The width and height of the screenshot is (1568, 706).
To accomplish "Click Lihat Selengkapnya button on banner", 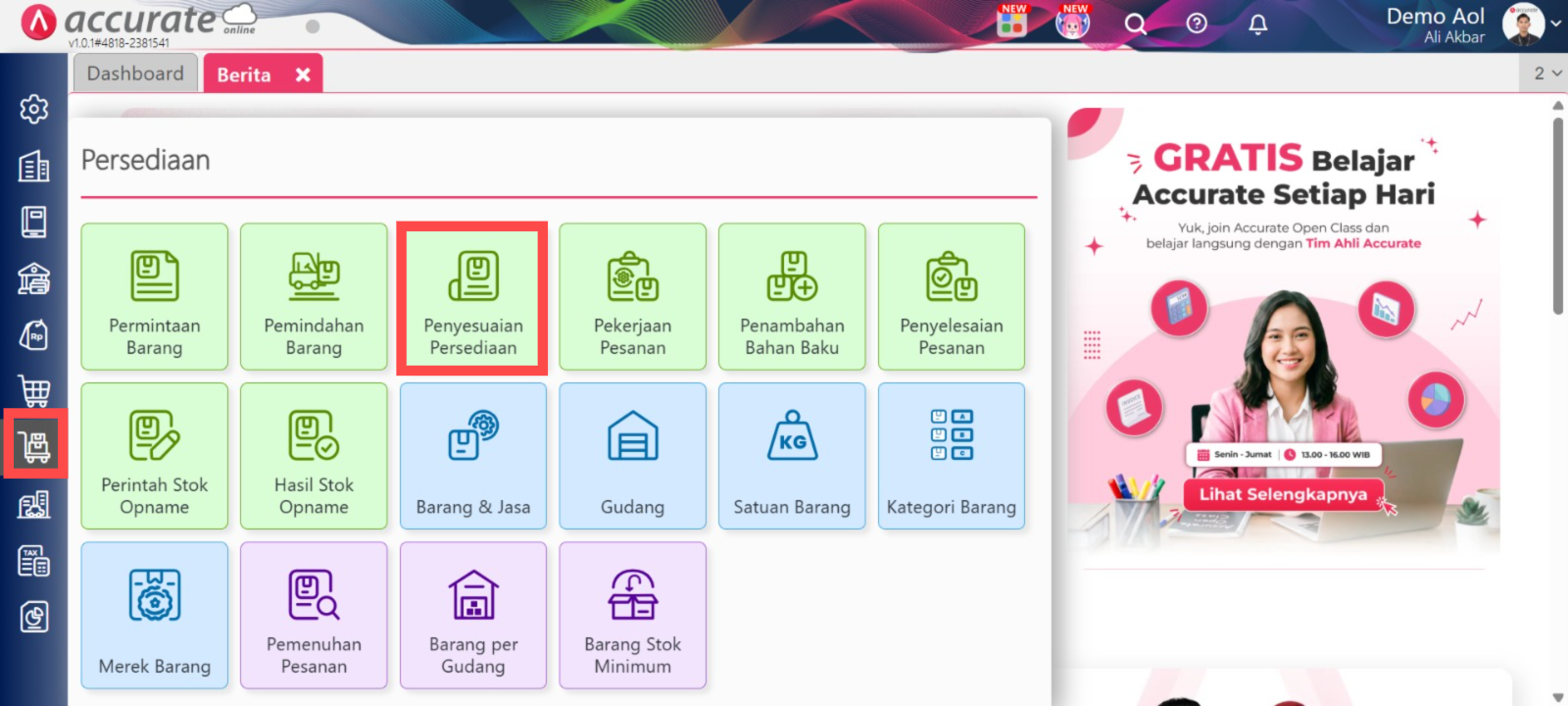I will [x=1283, y=494].
